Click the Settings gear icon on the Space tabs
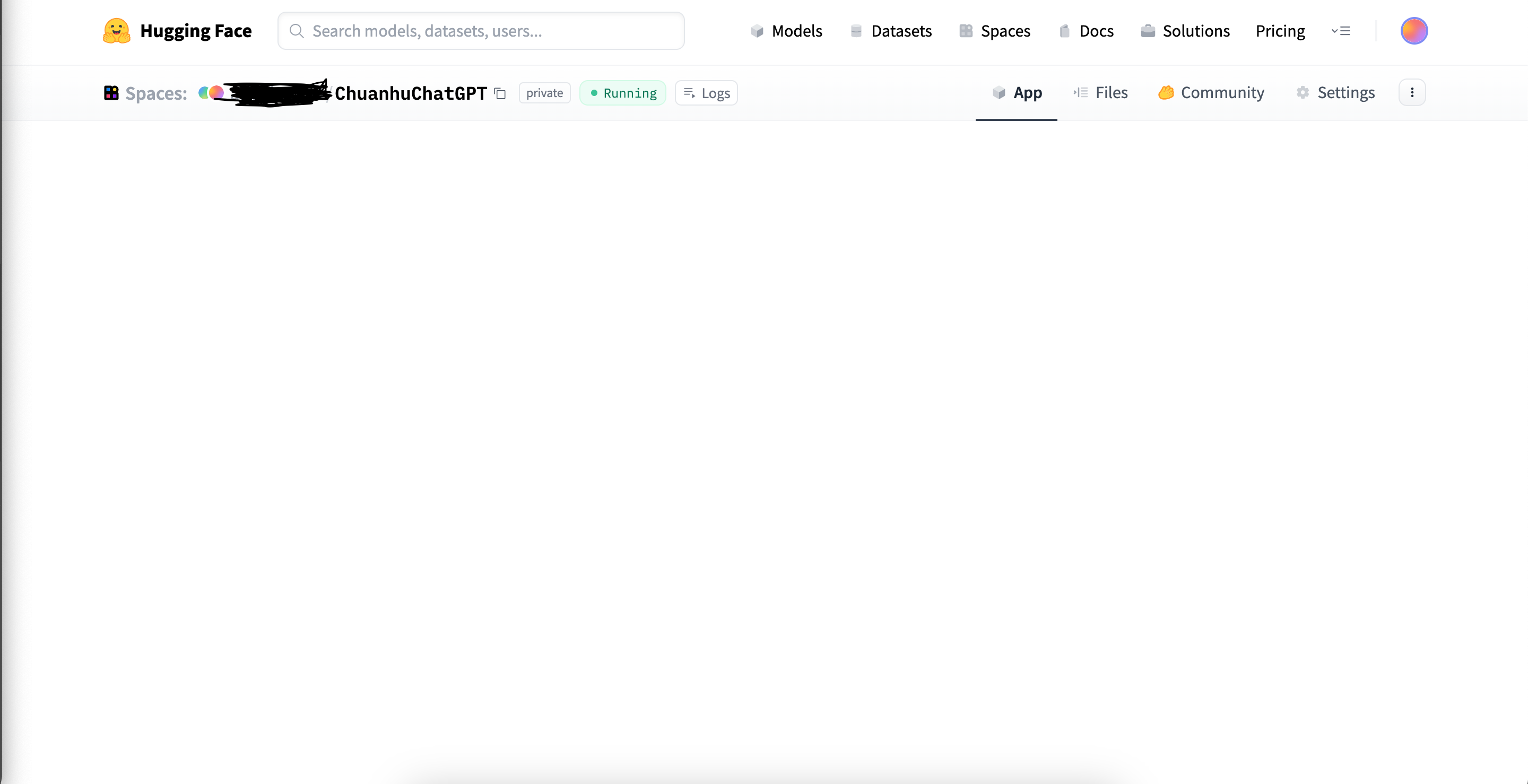1528x784 pixels. click(1303, 92)
